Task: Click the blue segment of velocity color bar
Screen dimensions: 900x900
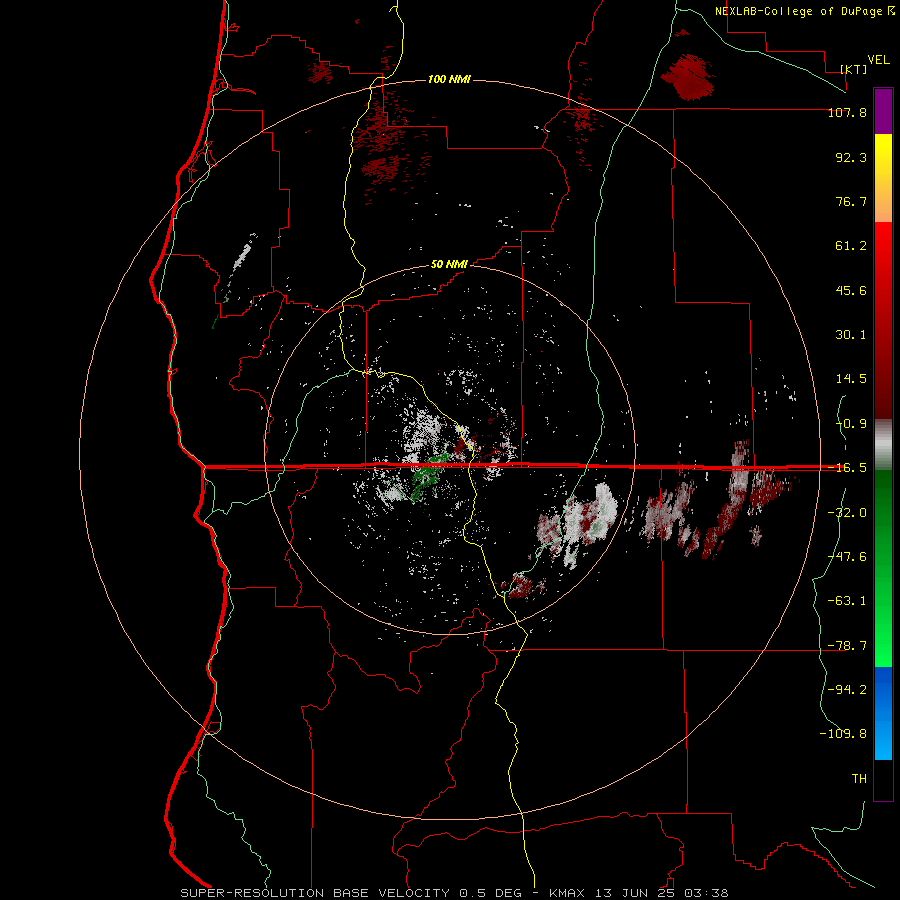Action: 883,713
